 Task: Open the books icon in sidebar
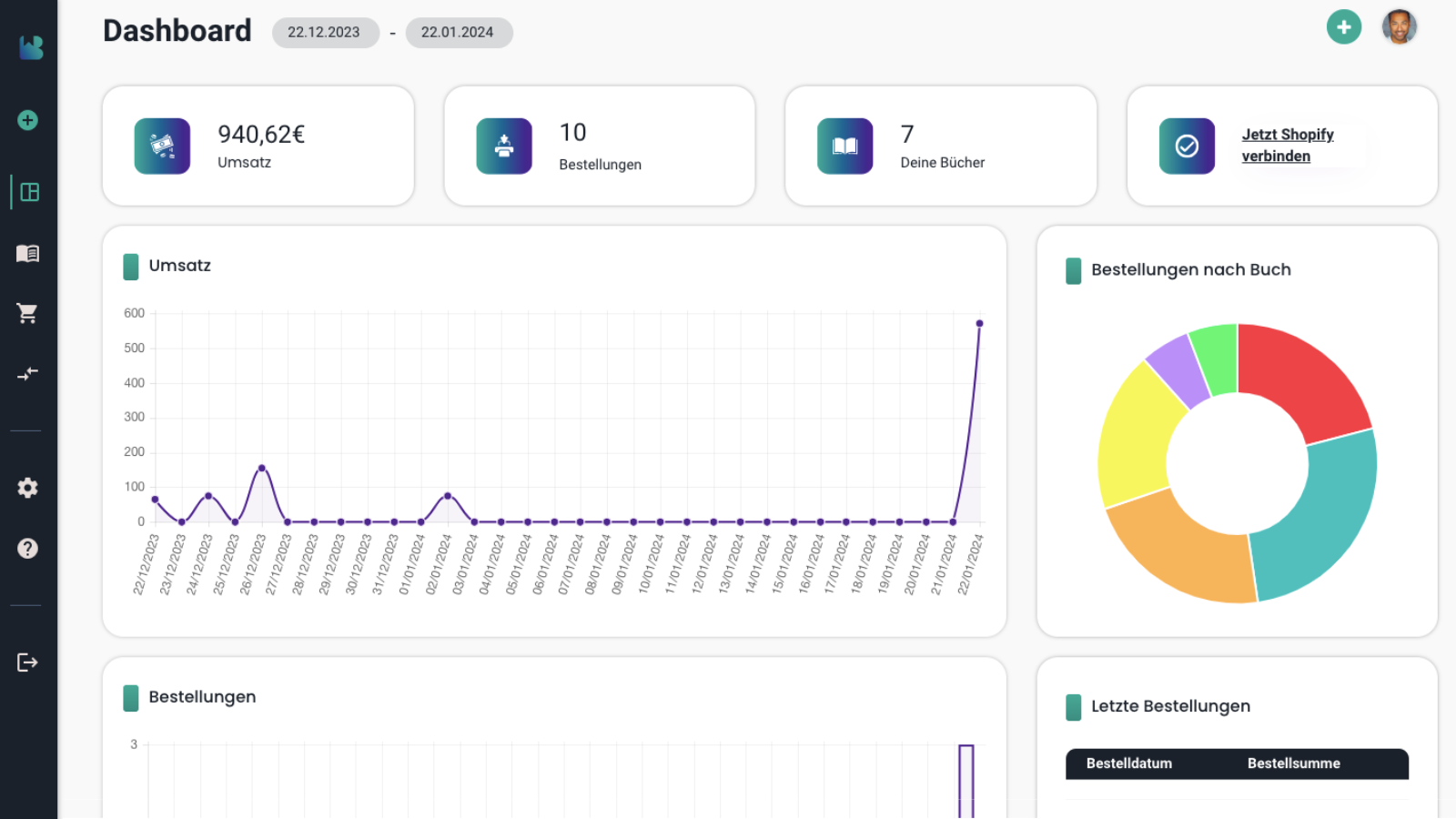(28, 253)
